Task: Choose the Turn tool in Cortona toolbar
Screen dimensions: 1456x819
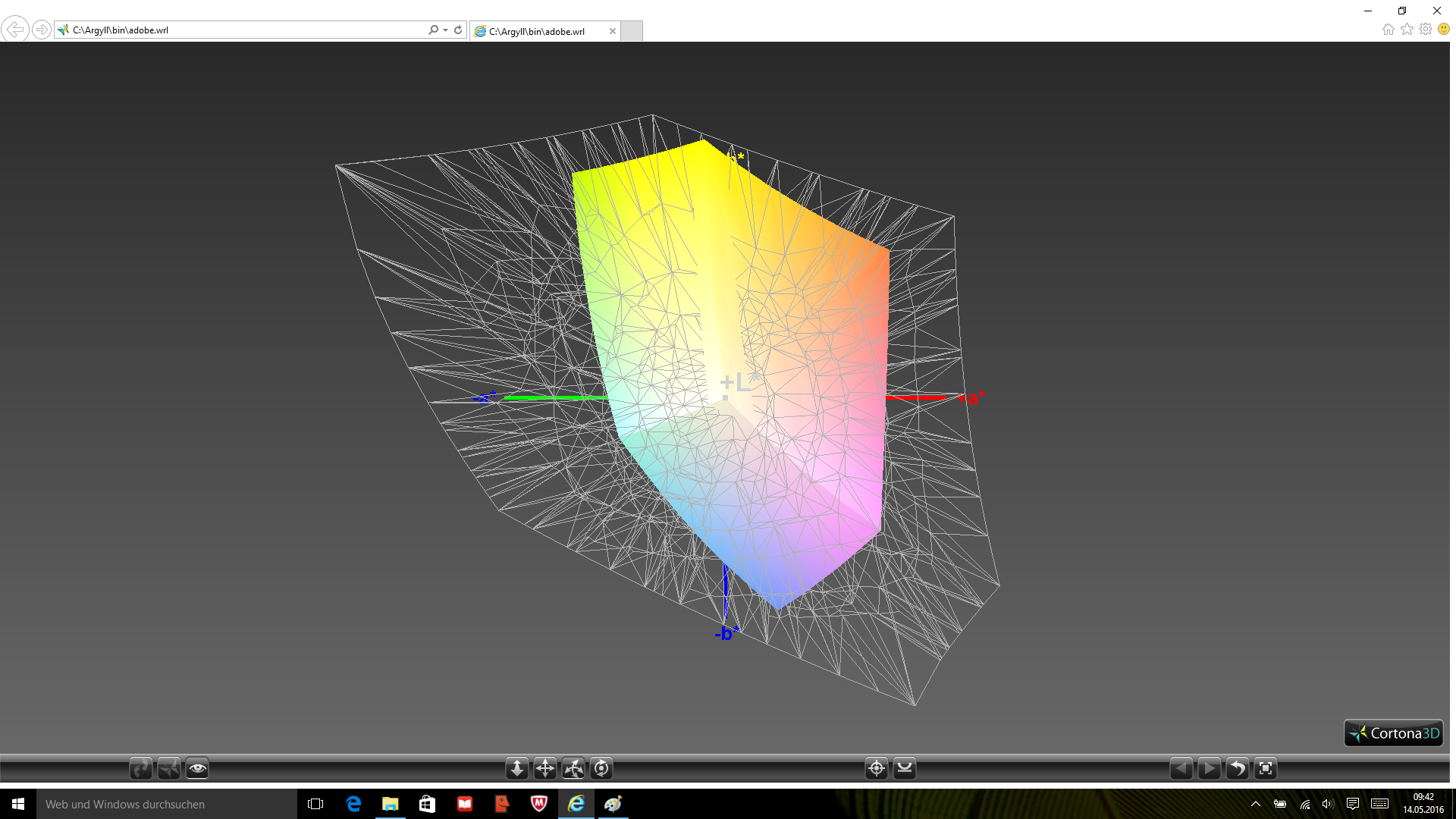Action: [x=573, y=768]
